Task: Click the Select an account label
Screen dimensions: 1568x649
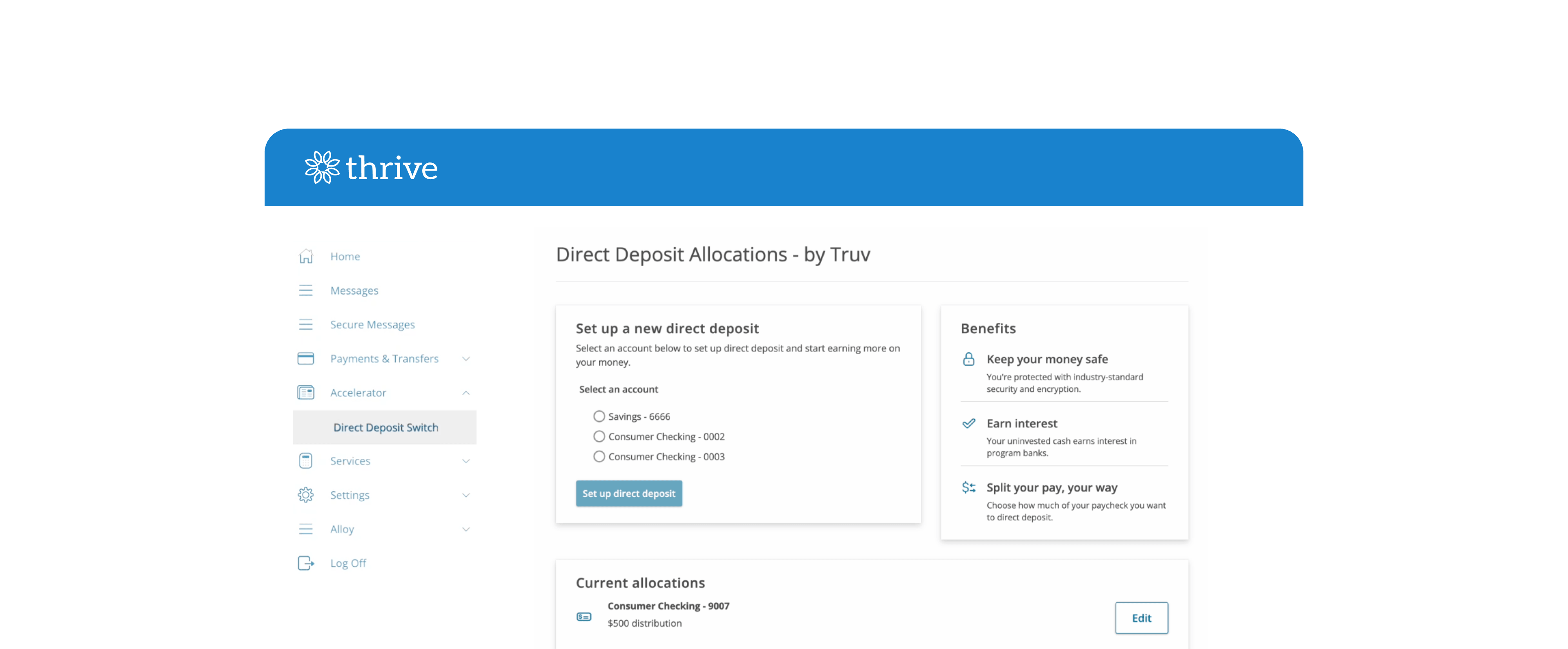Action: 619,389
